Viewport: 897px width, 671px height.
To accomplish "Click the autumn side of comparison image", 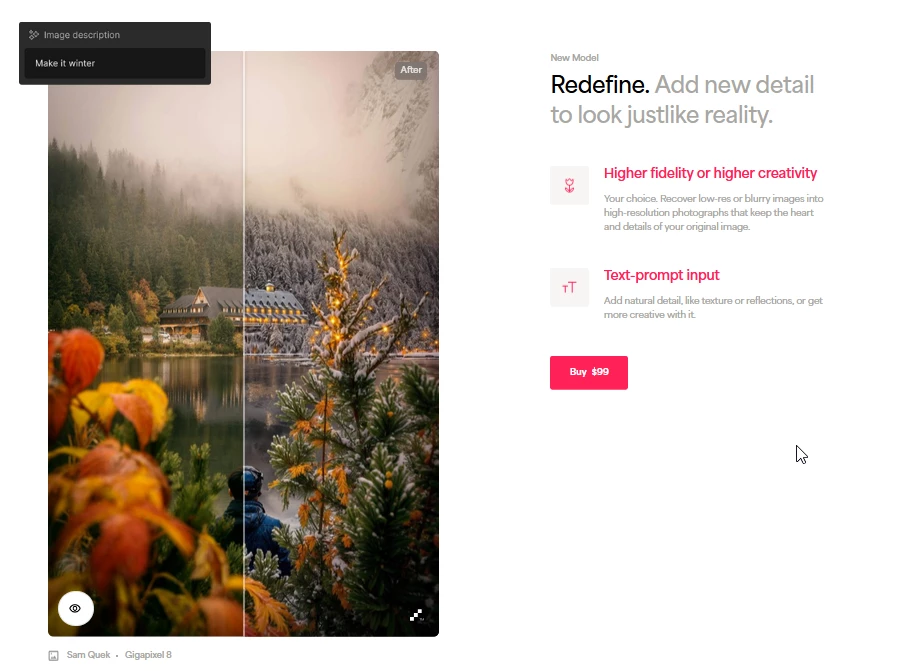I will pyautogui.click(x=145, y=343).
